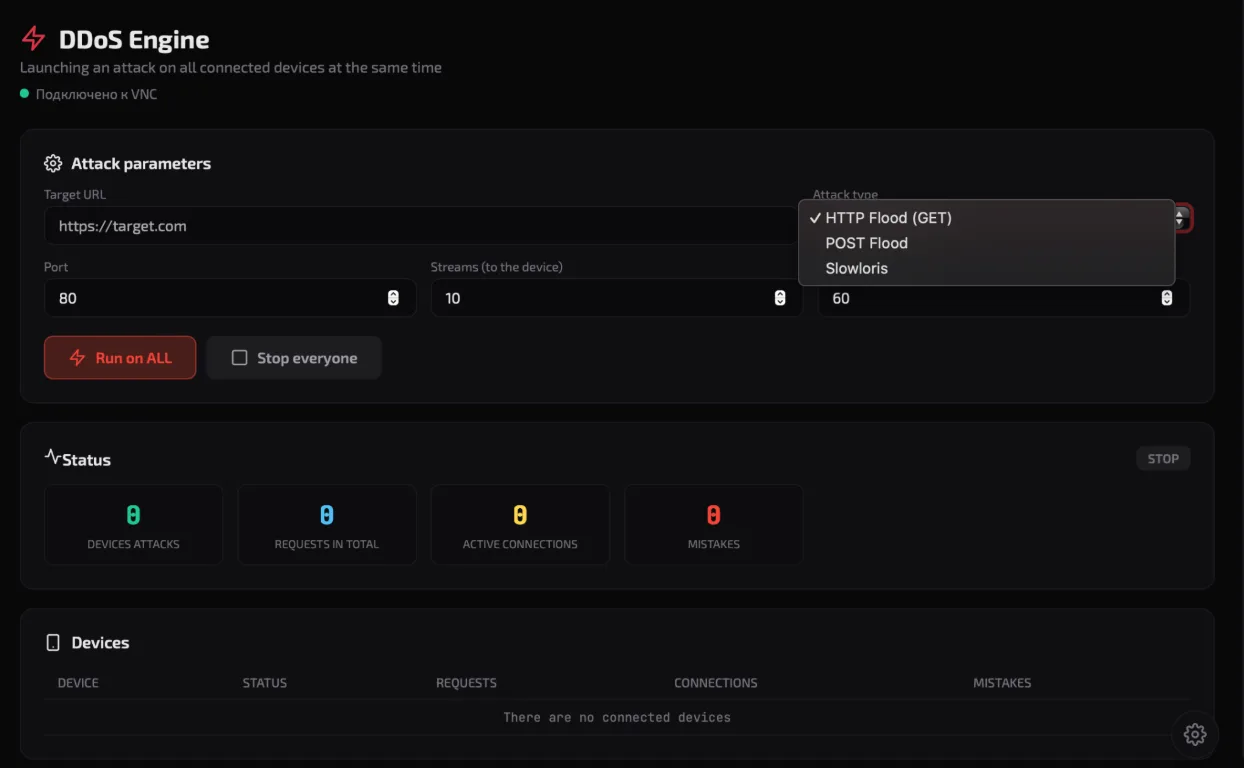The height and width of the screenshot is (768, 1244).
Task: Adjust Port value using its stepper arrows
Action: (393, 298)
